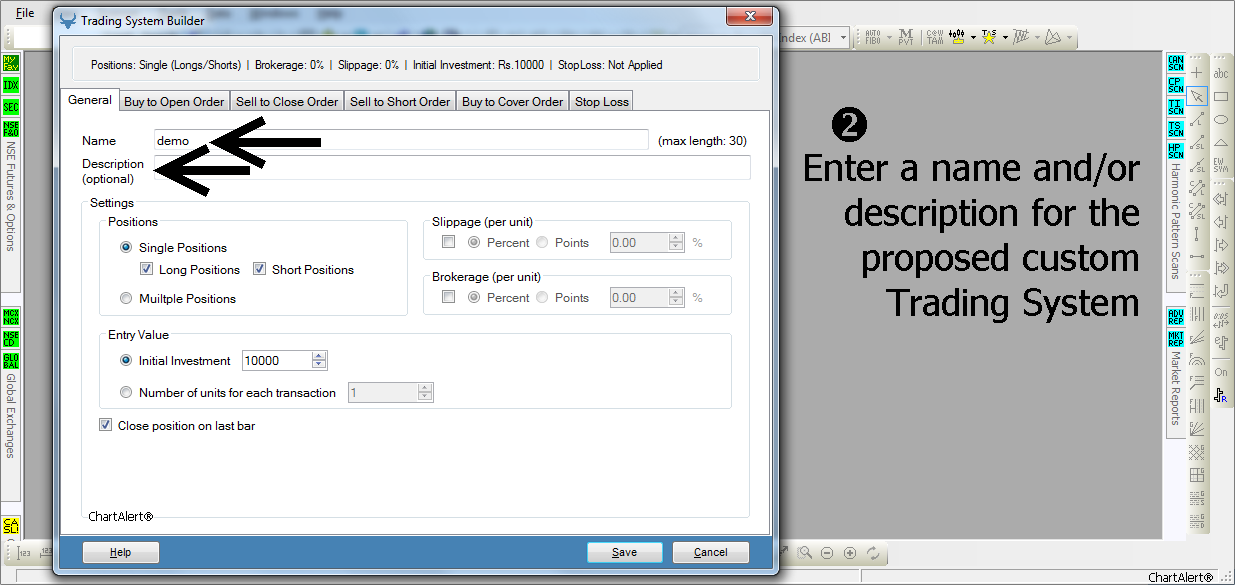Close the Trading System Builder dialog
The width and height of the screenshot is (1235, 585).
748,17
